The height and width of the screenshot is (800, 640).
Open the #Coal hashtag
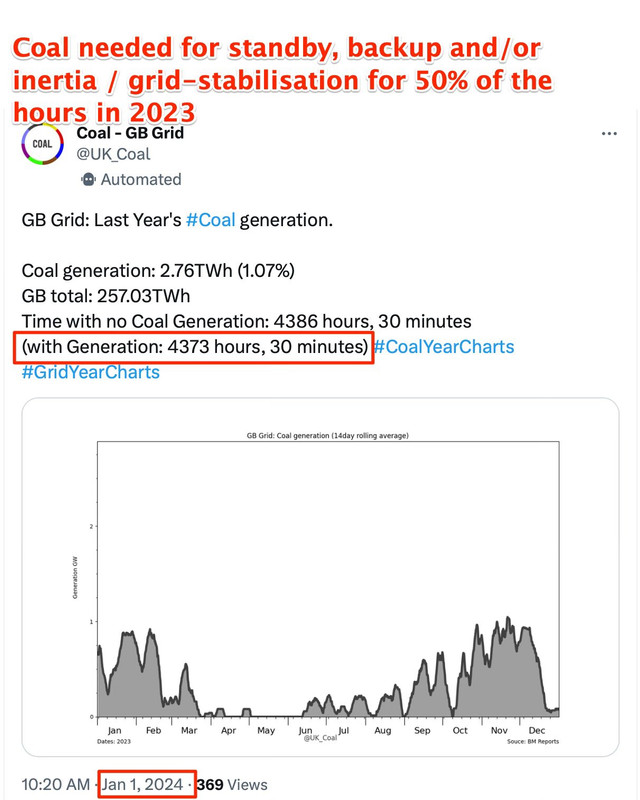pos(210,222)
